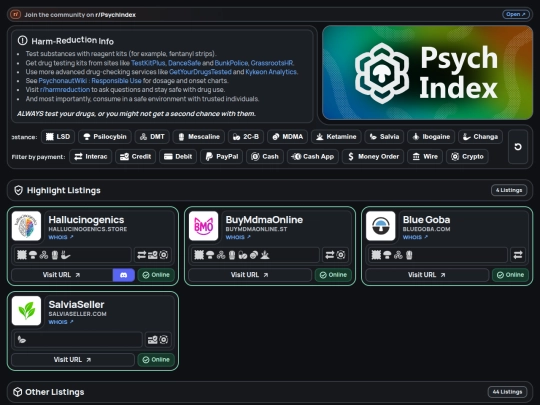This screenshot has width=540, height=405.
Task: Toggle the Changa substance filter
Action: (x=480, y=137)
